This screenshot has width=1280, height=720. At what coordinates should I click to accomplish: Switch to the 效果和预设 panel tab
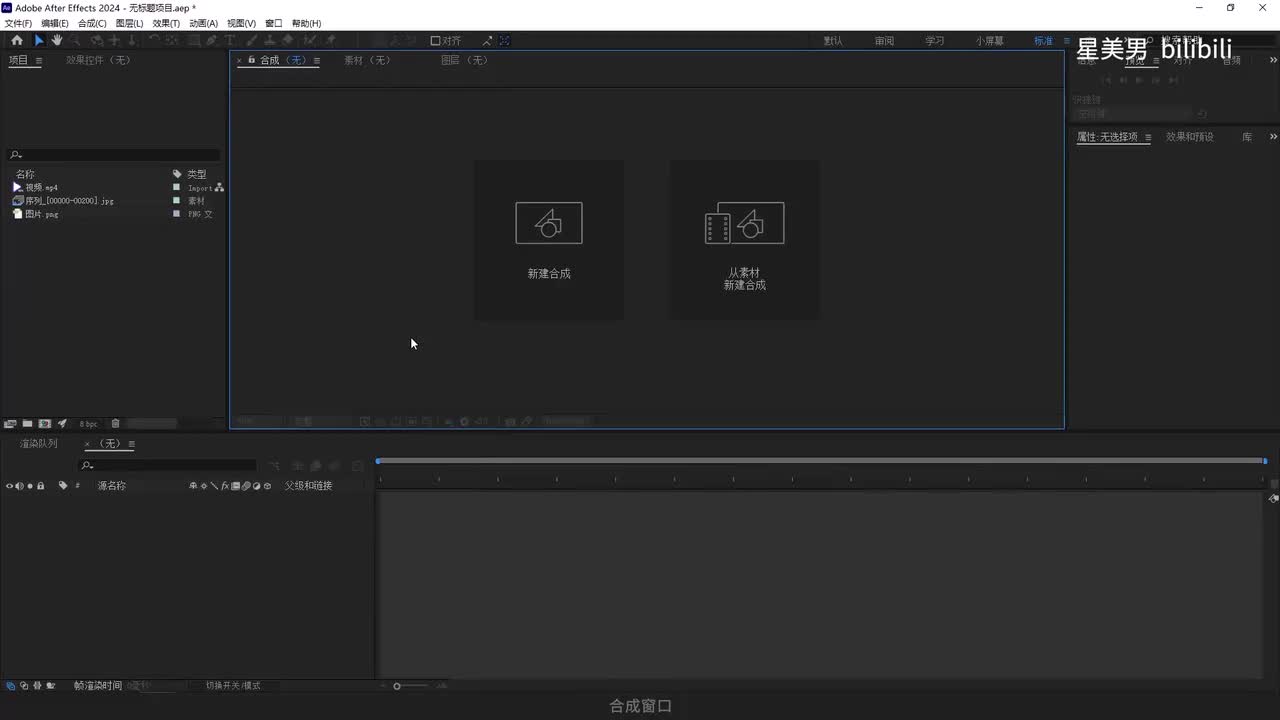click(x=1190, y=137)
